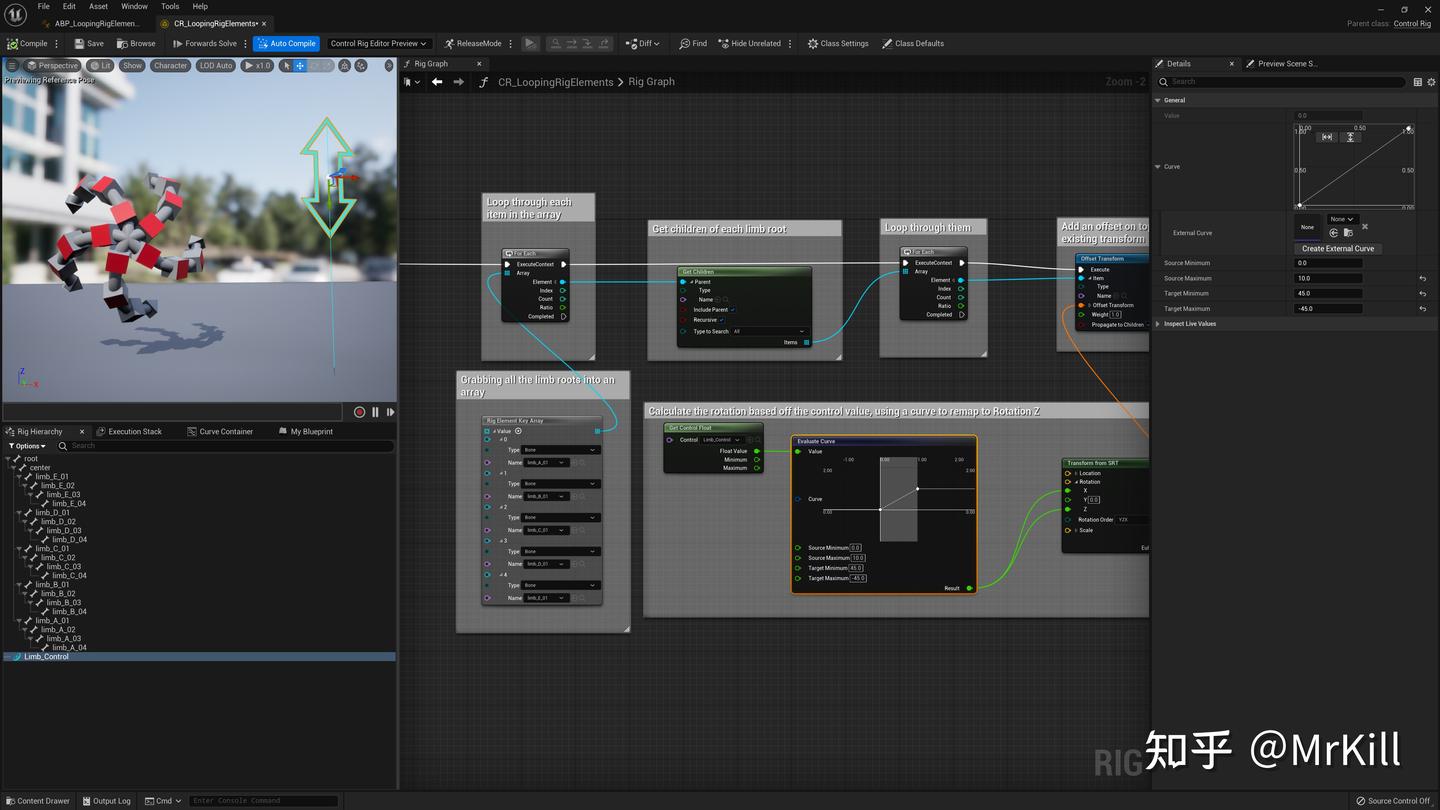
Task: Collapse the General section in Details
Action: (1158, 100)
